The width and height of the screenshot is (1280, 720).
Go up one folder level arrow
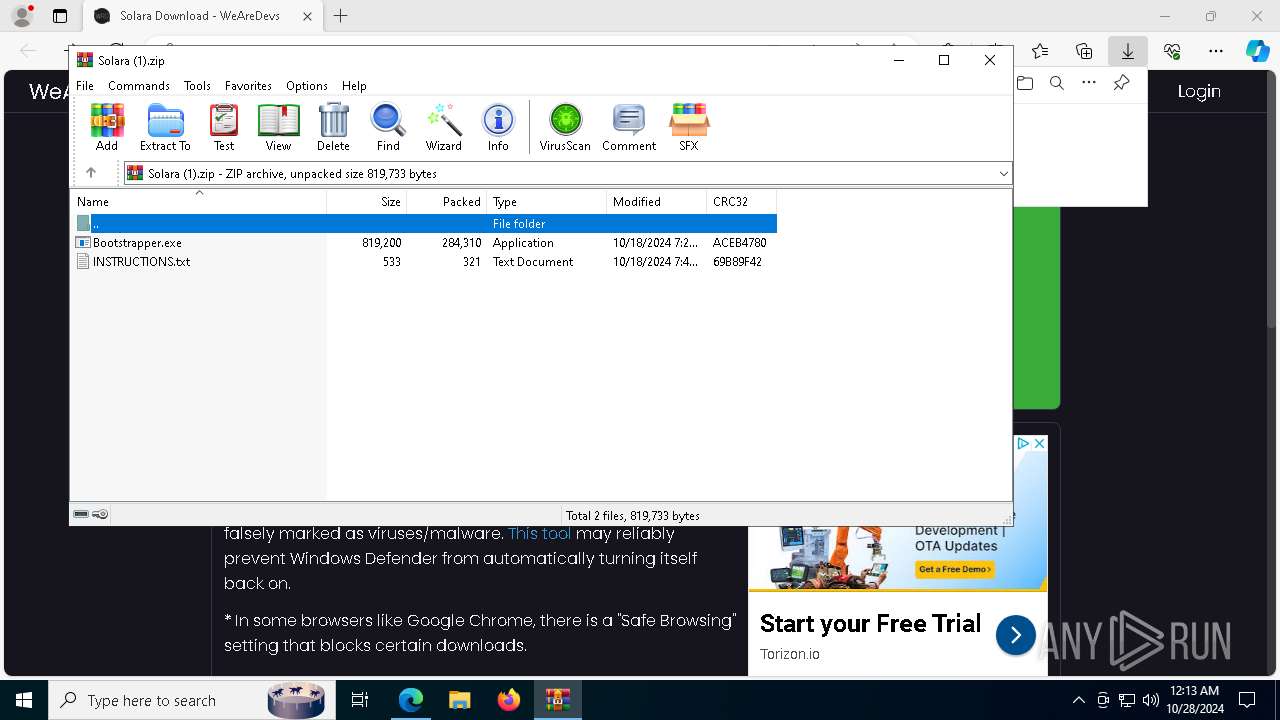91,173
